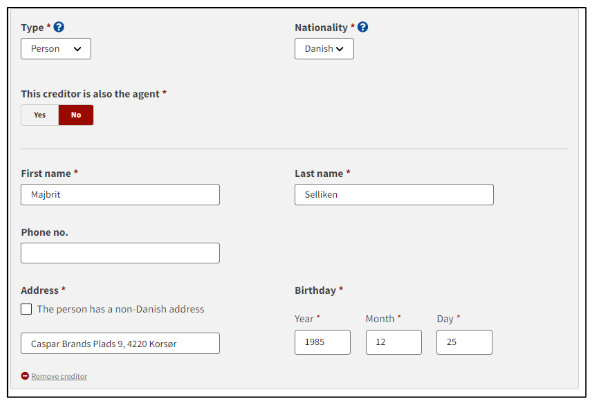This screenshot has height=405, width=594.
Task: Click the birthday Day field showing 25
Action: click(x=464, y=342)
